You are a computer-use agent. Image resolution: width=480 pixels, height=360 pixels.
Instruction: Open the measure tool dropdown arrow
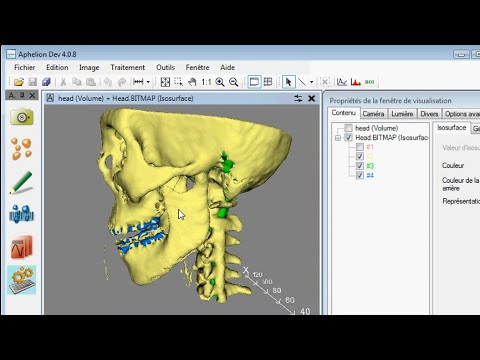click(x=148, y=82)
